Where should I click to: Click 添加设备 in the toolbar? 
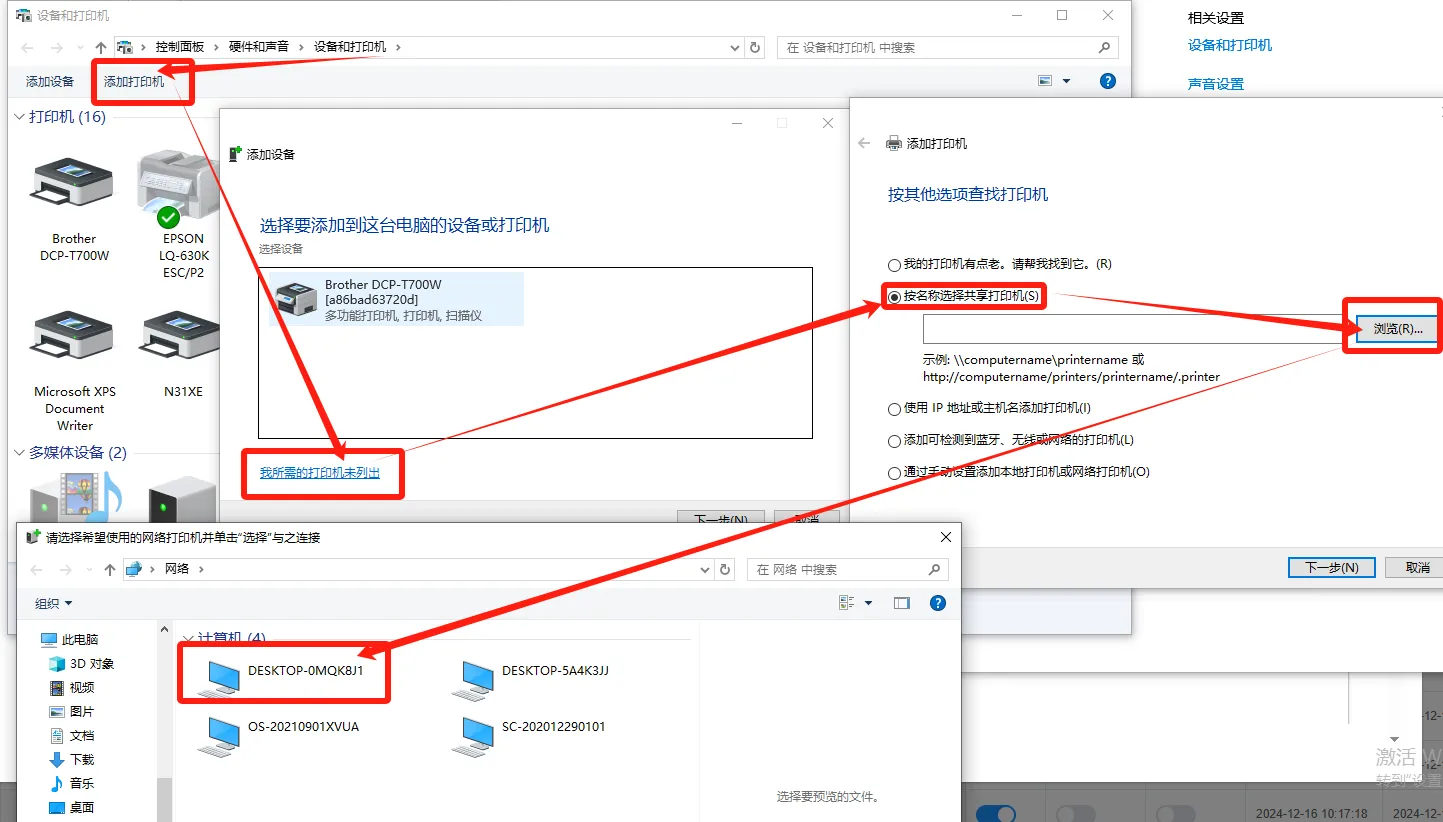click(50, 82)
